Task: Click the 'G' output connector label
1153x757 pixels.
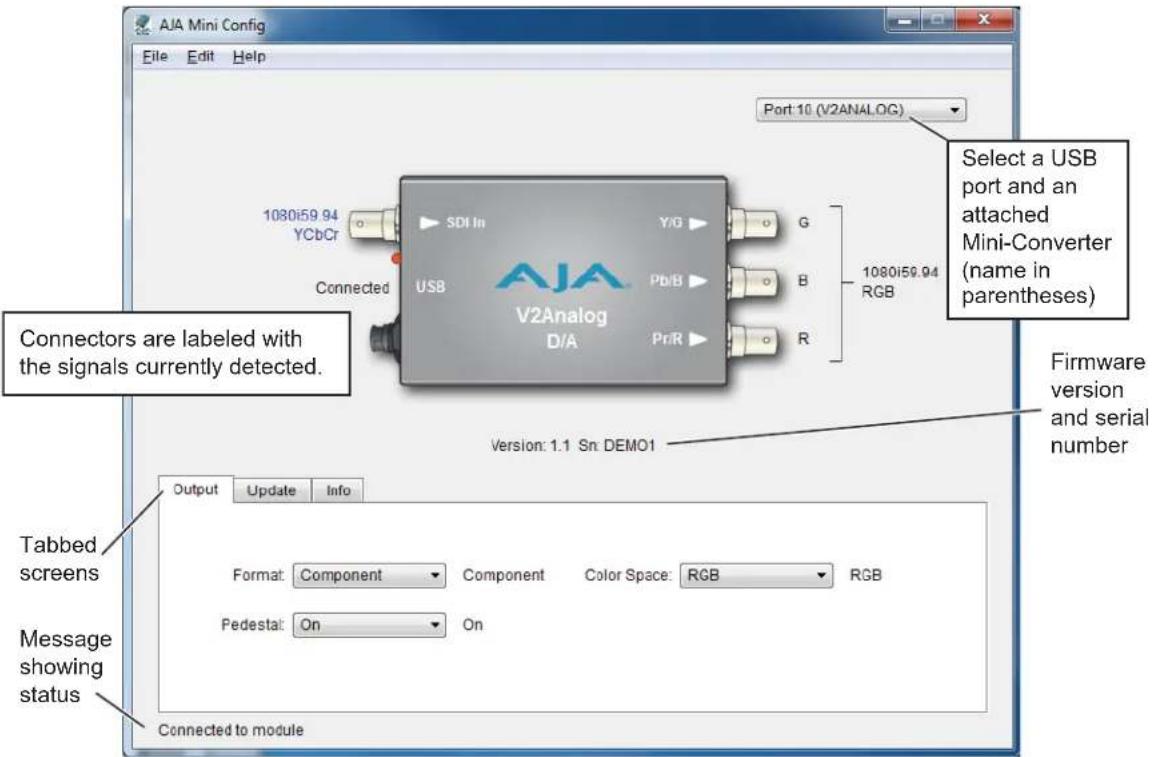Action: [x=804, y=222]
